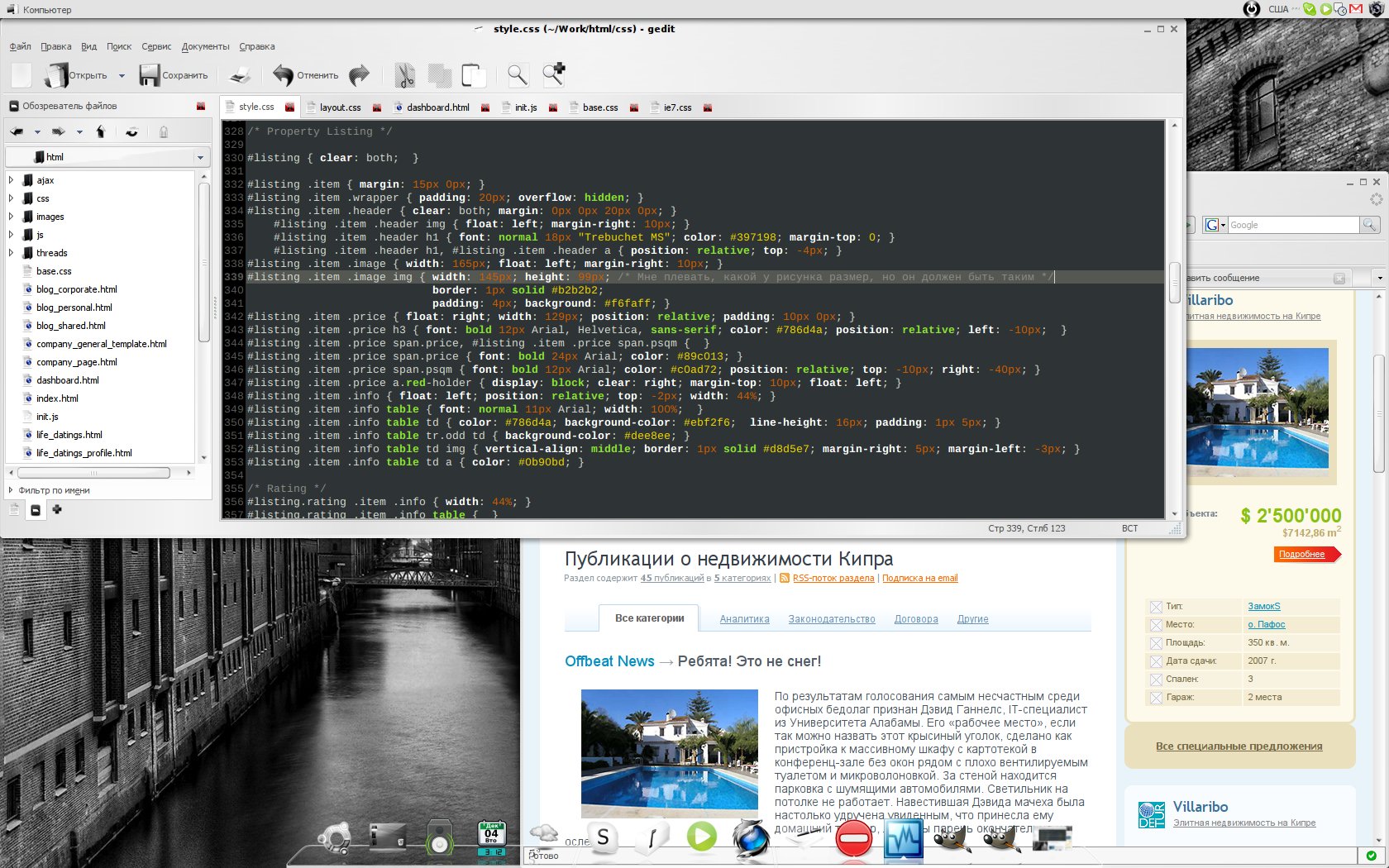
Task: Switch to the layout.css tab
Action: point(340,107)
